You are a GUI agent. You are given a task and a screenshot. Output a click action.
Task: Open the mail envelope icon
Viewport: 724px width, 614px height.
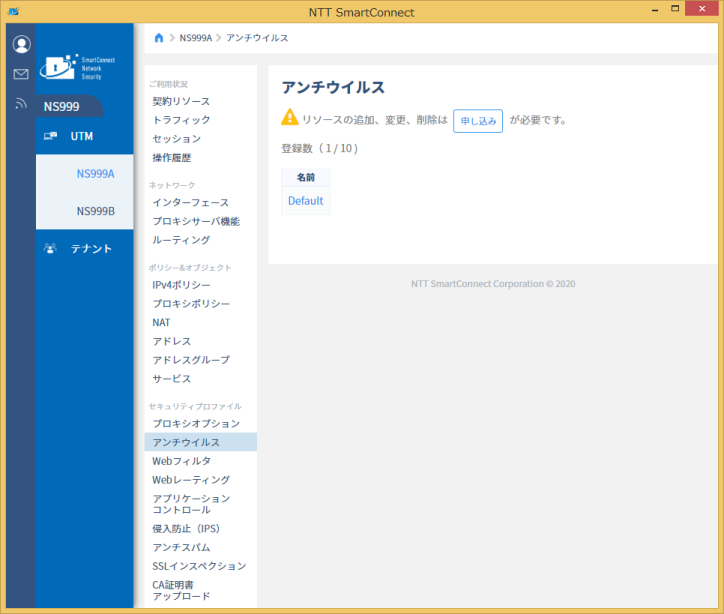pyautogui.click(x=21, y=74)
